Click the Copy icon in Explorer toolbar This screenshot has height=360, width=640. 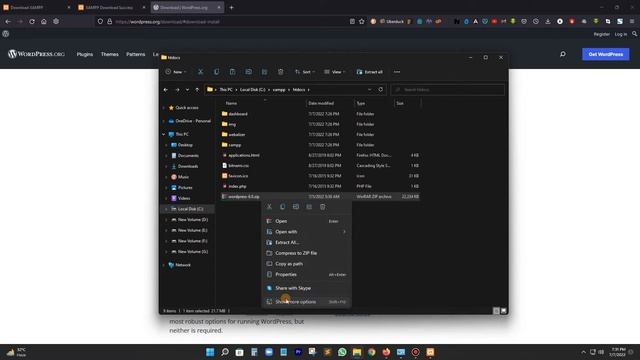(216, 72)
